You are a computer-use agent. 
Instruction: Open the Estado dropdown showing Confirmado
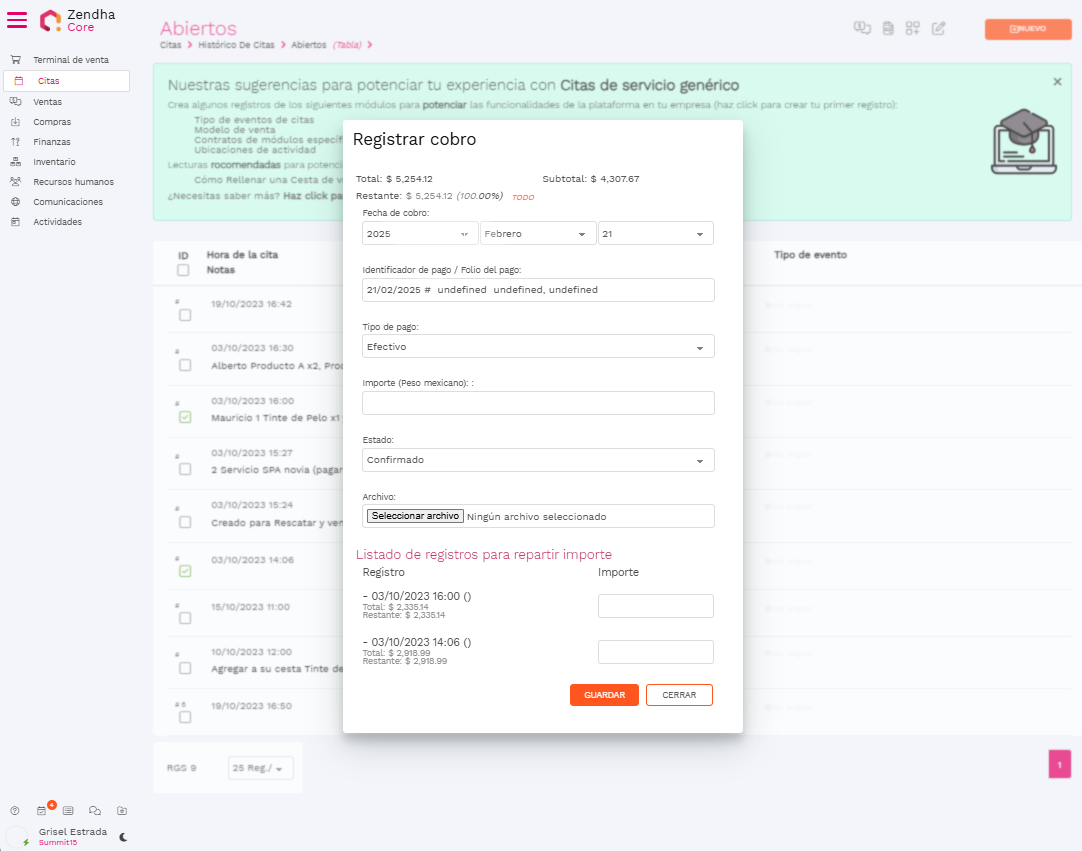click(538, 460)
